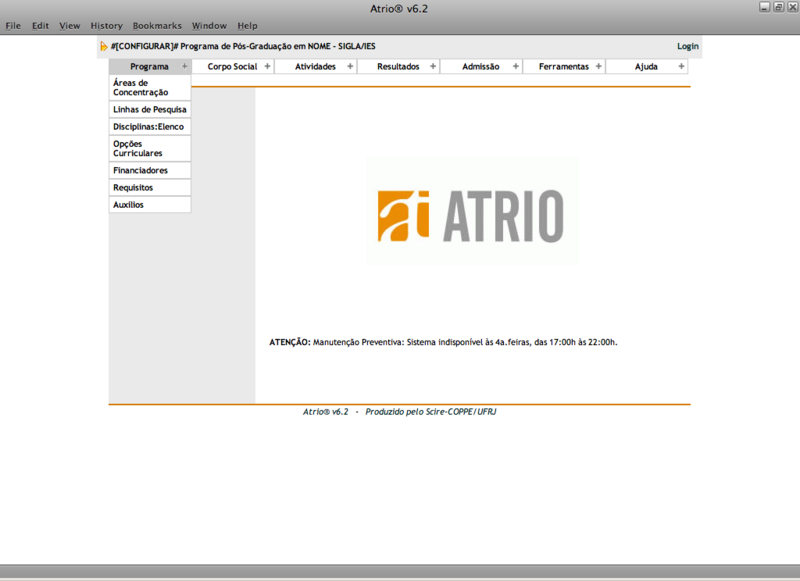The image size is (800, 581).
Task: Open the Bookmarks menu
Action: click(157, 26)
